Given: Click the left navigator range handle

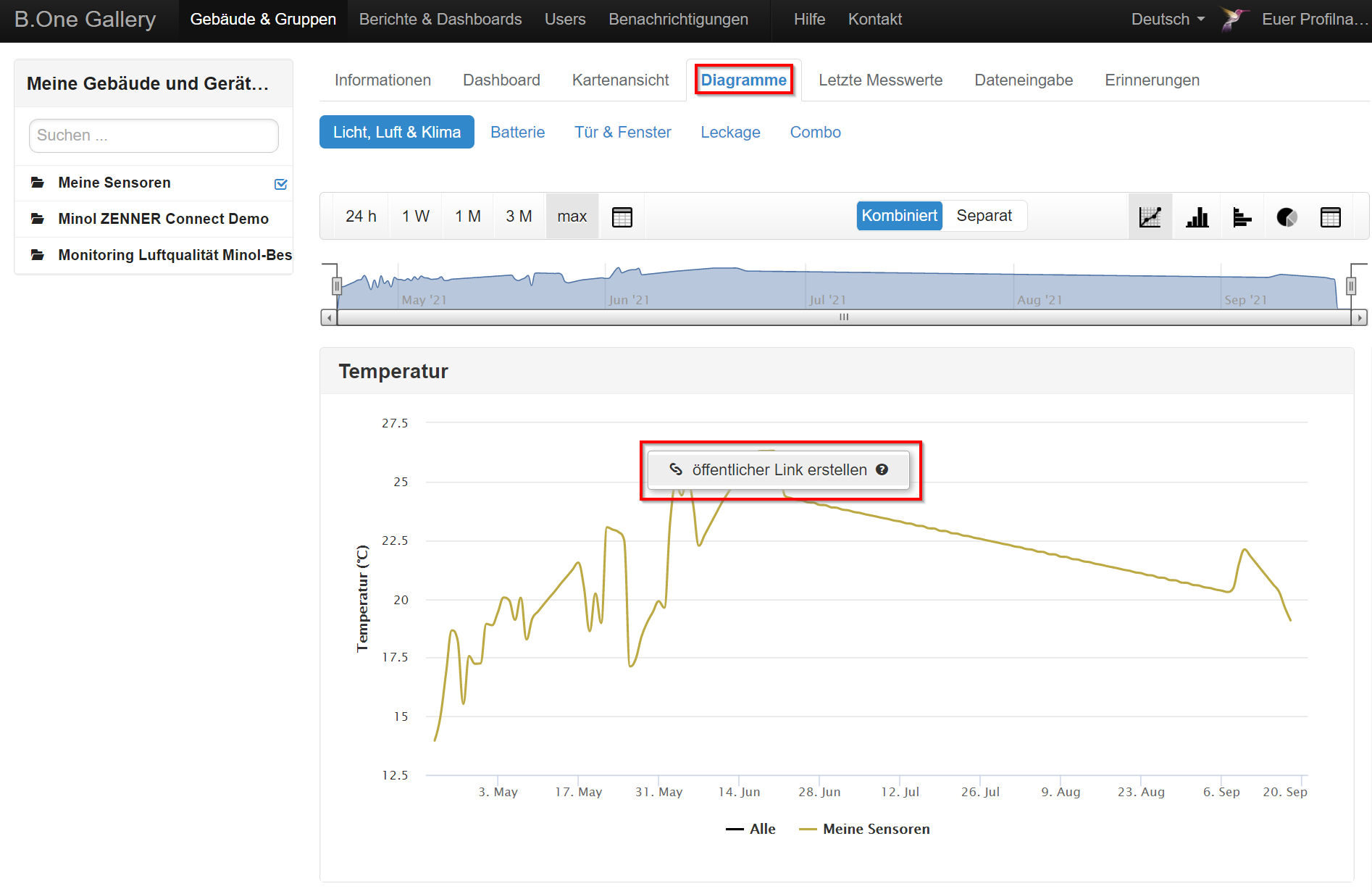Looking at the screenshot, I should click(337, 286).
